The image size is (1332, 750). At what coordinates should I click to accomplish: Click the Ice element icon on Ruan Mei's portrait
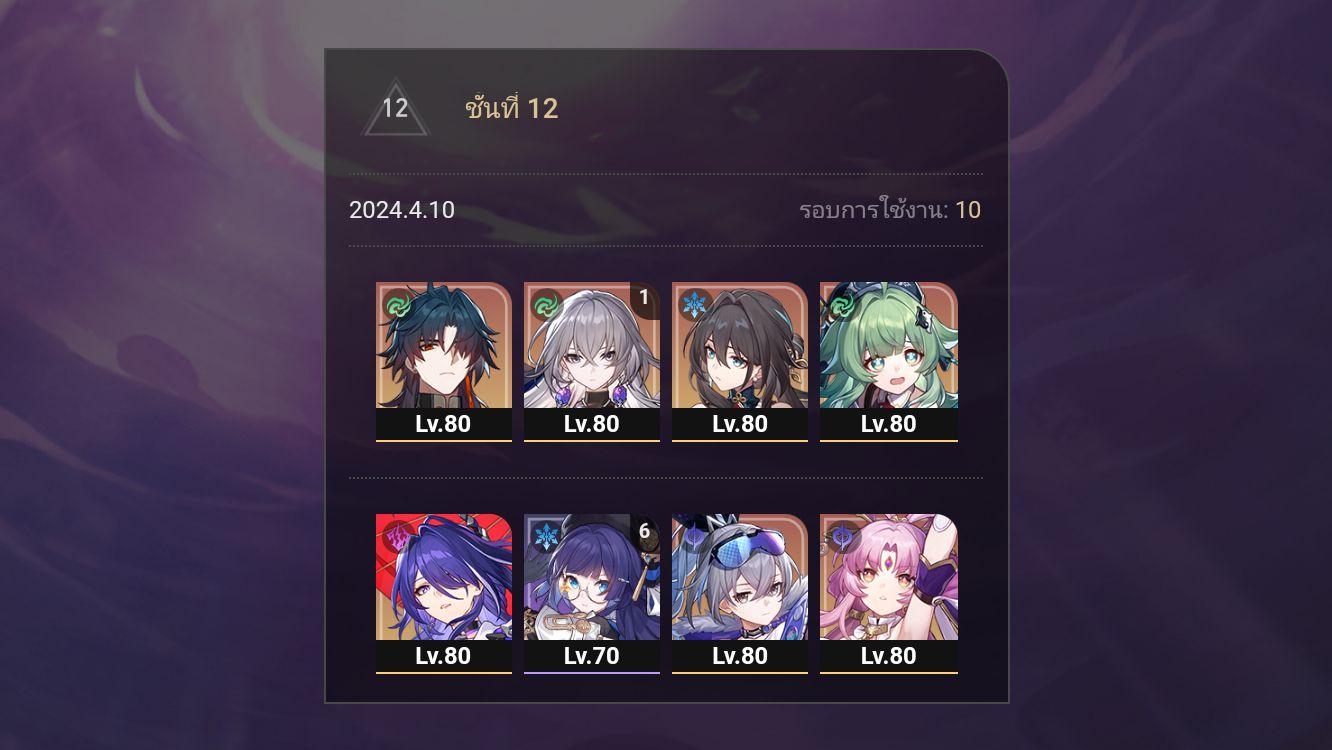point(694,303)
